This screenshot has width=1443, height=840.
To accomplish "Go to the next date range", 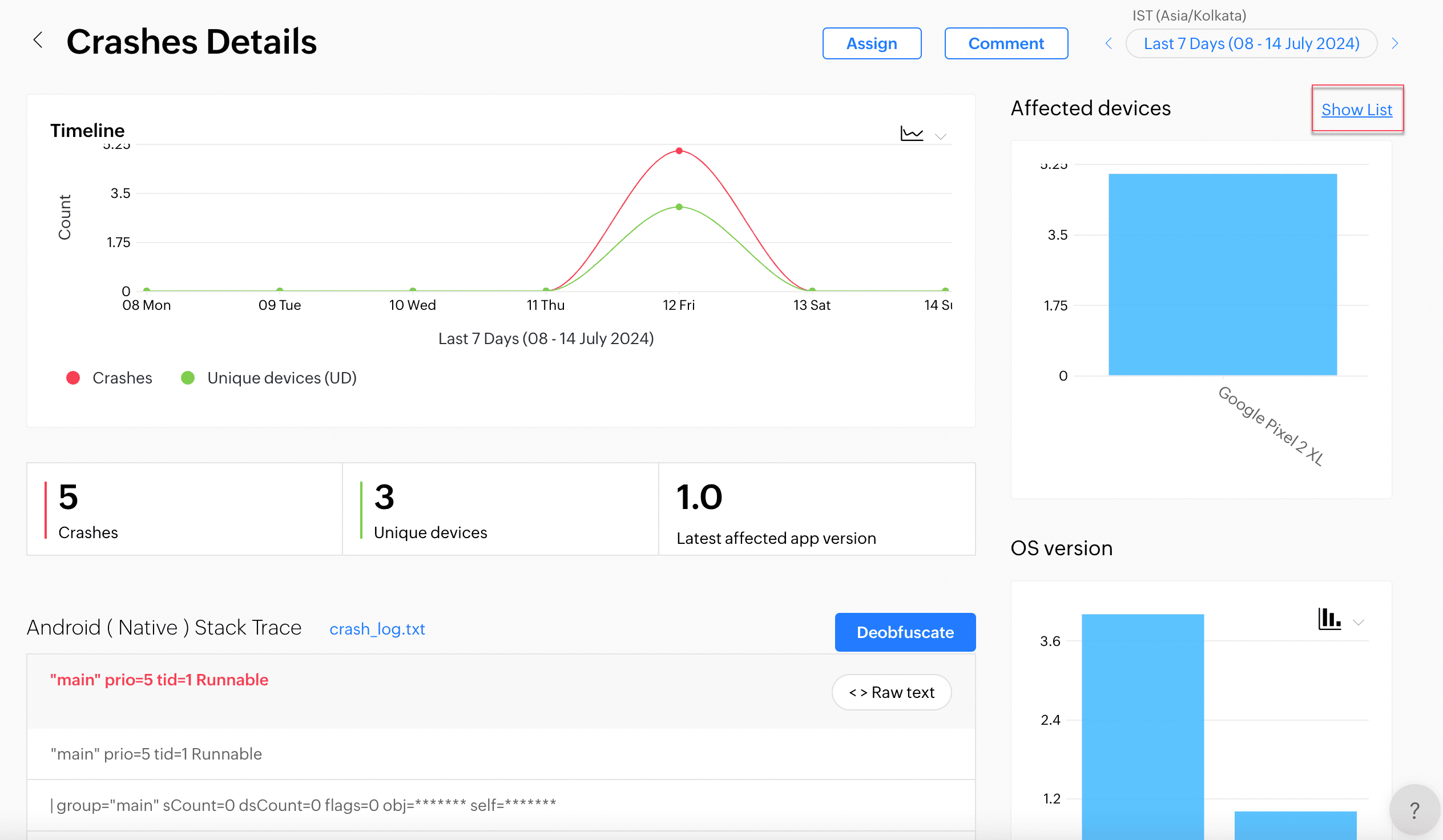I will point(1395,43).
